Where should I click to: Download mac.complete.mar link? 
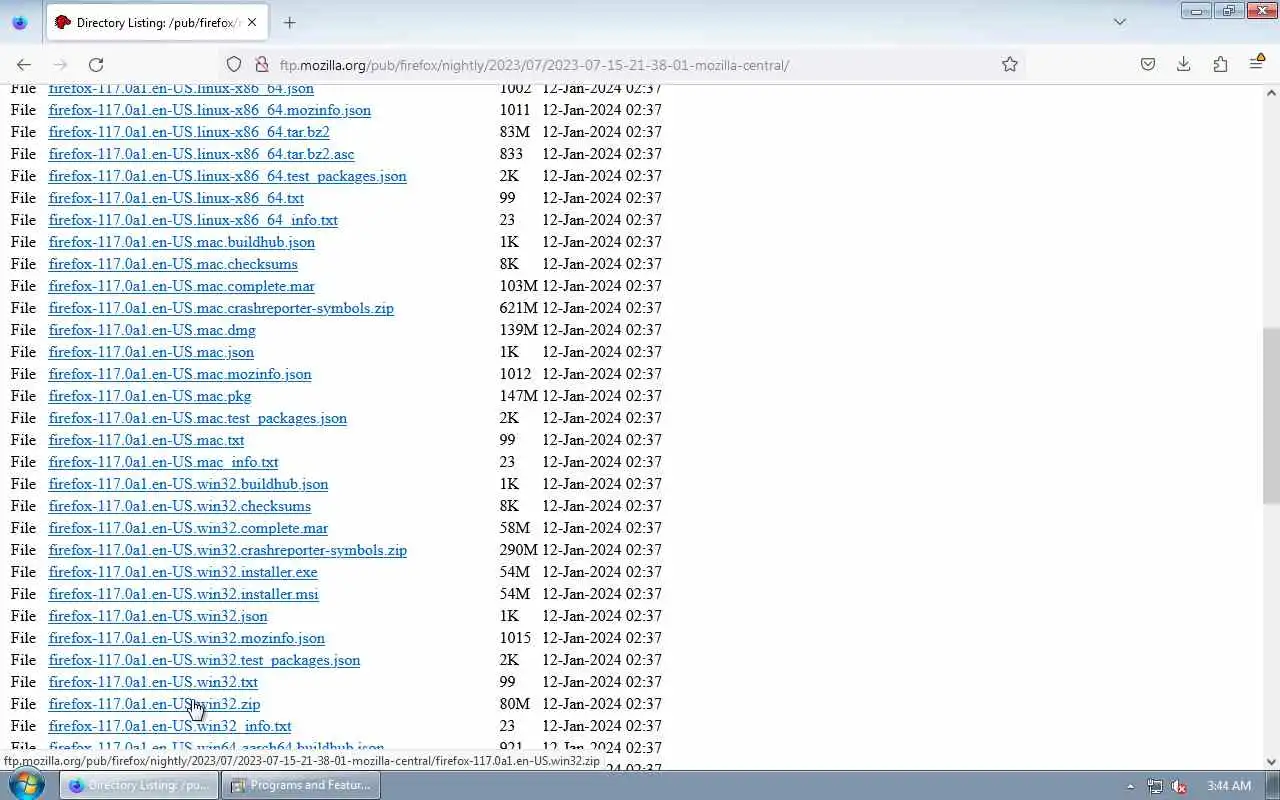coord(181,286)
